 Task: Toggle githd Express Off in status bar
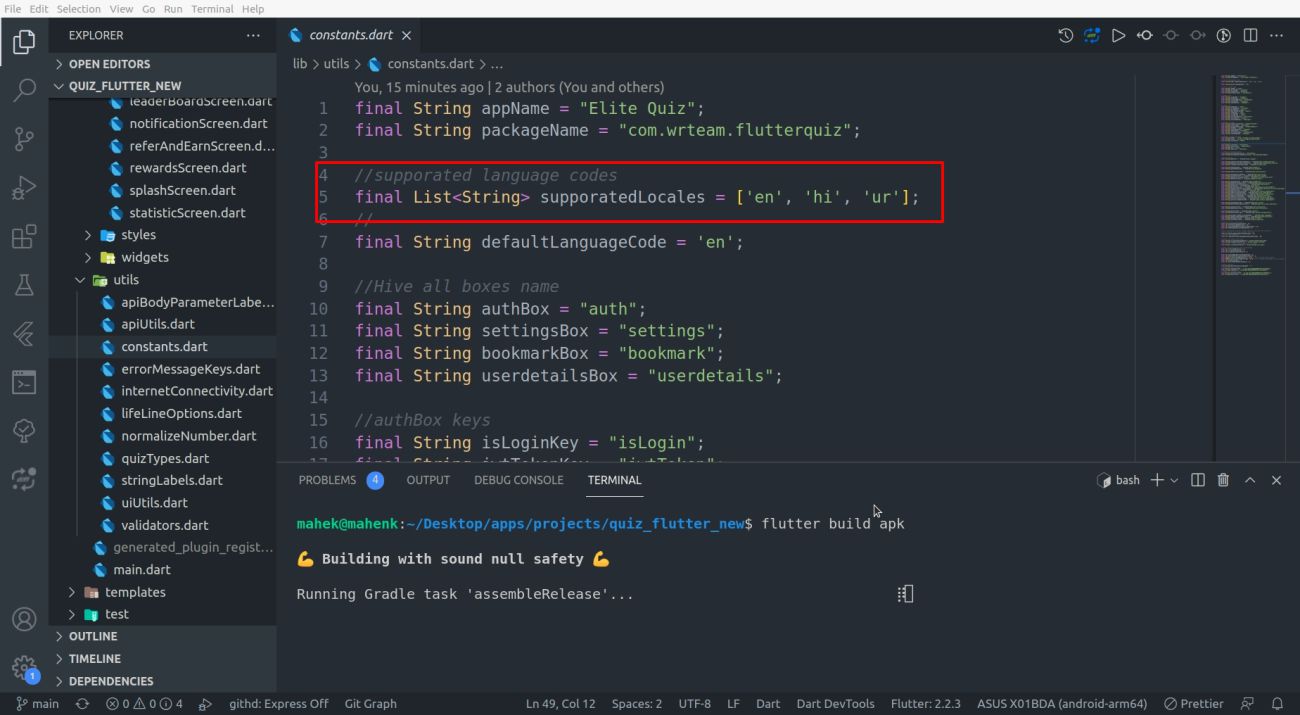pos(278,704)
